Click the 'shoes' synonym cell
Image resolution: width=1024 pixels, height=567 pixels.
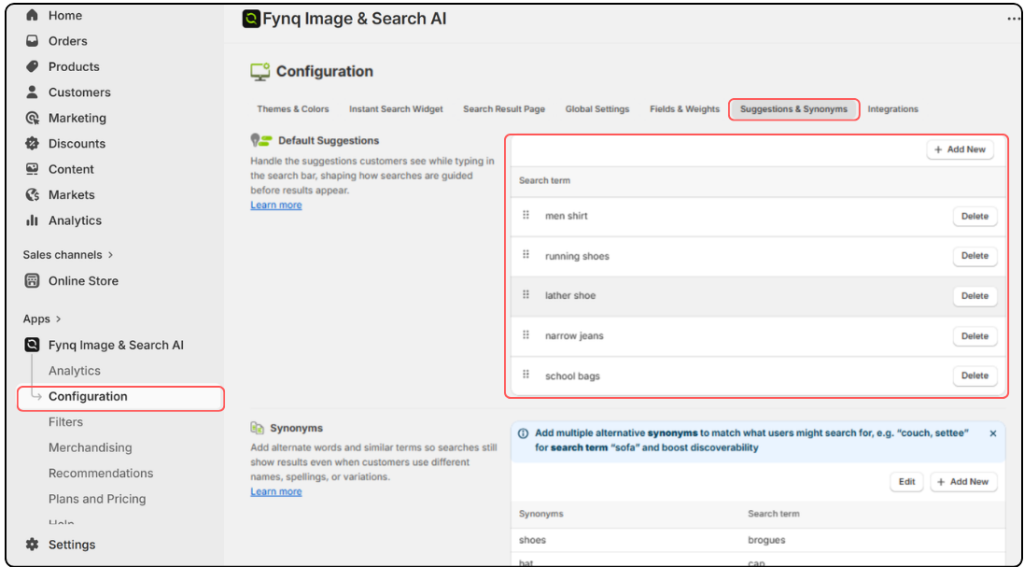pyautogui.click(x=532, y=540)
